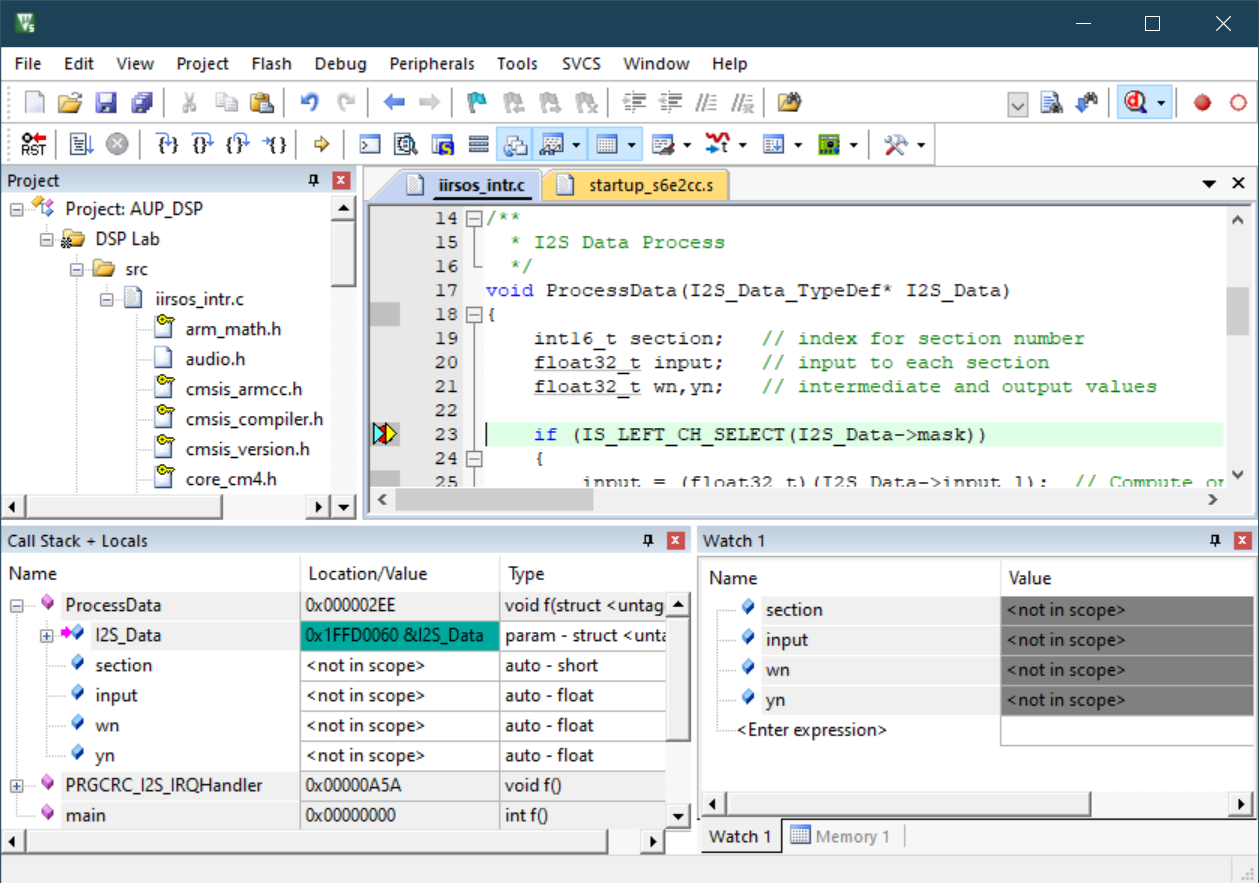The width and height of the screenshot is (1259, 883).
Task: Collapse the DSP Lab group node
Action: [x=47, y=240]
